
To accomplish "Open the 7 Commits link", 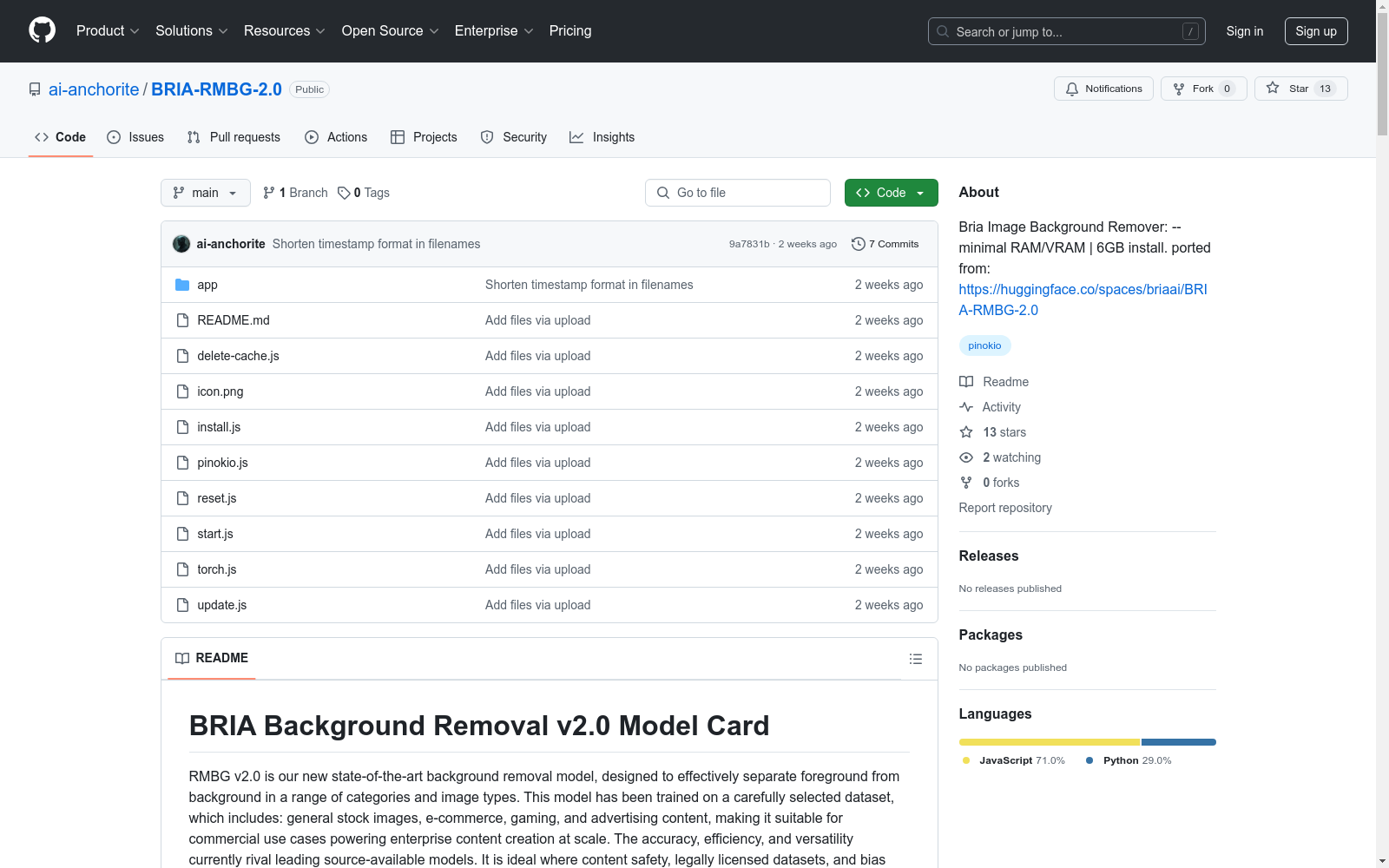I will coord(885,244).
